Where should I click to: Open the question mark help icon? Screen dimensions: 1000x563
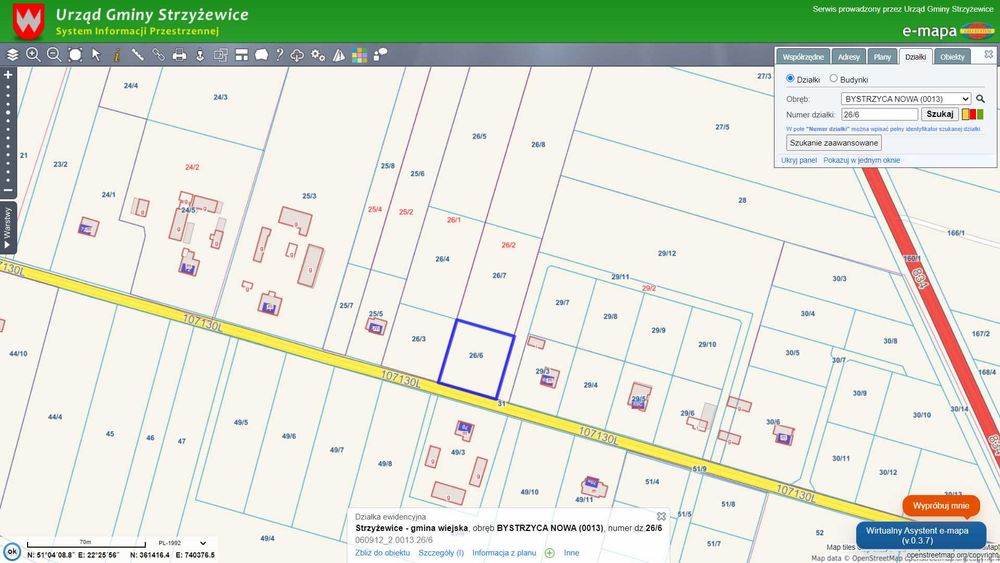(279, 55)
